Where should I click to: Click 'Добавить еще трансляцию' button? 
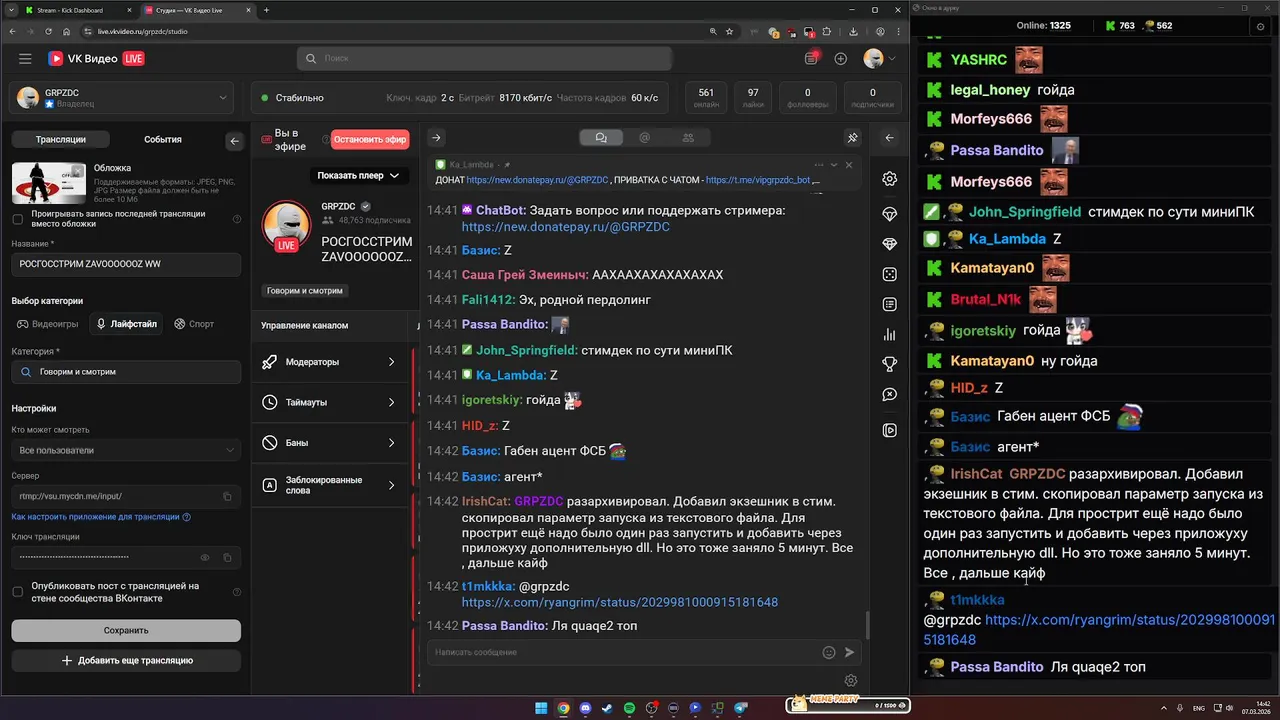(x=126, y=660)
